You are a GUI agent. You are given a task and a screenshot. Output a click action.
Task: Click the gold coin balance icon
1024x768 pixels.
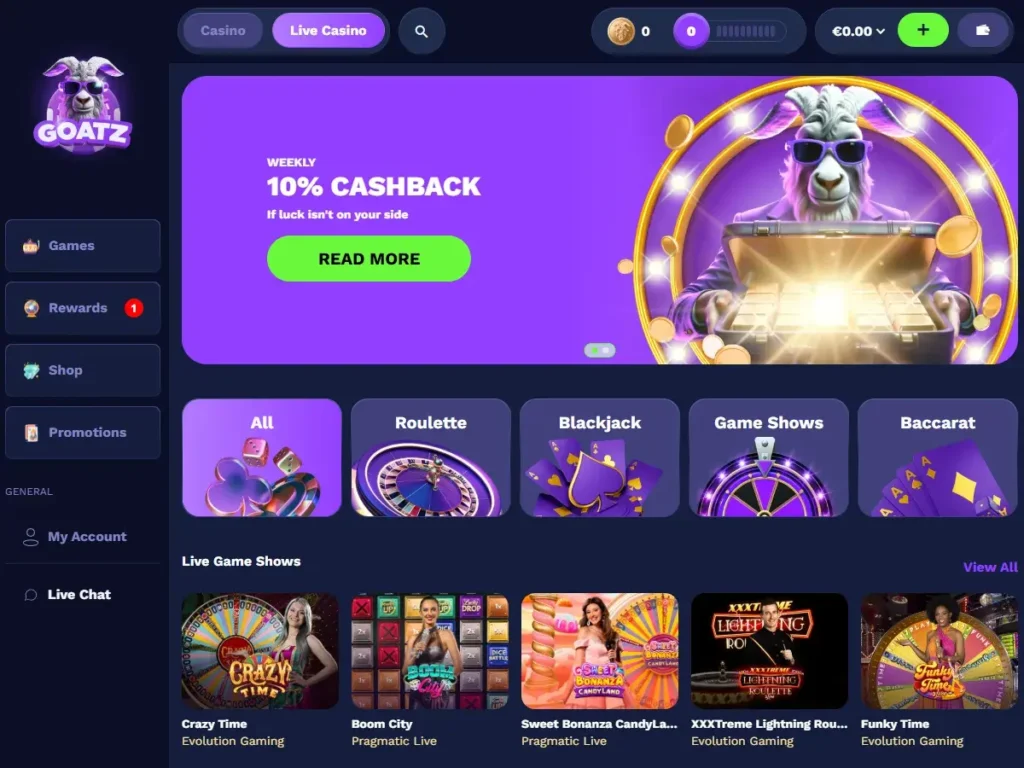click(620, 31)
